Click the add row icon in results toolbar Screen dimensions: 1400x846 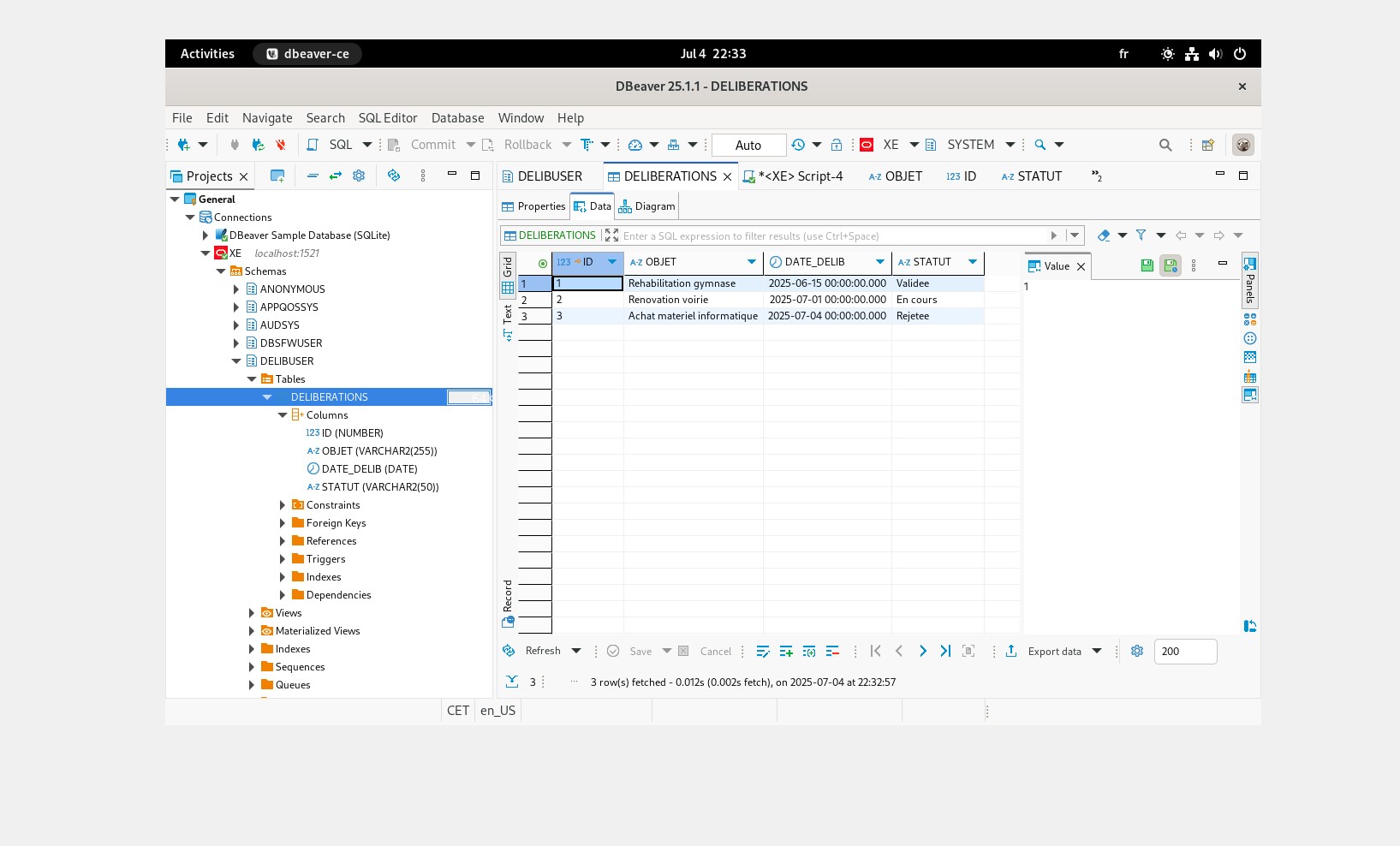pyautogui.click(x=786, y=652)
